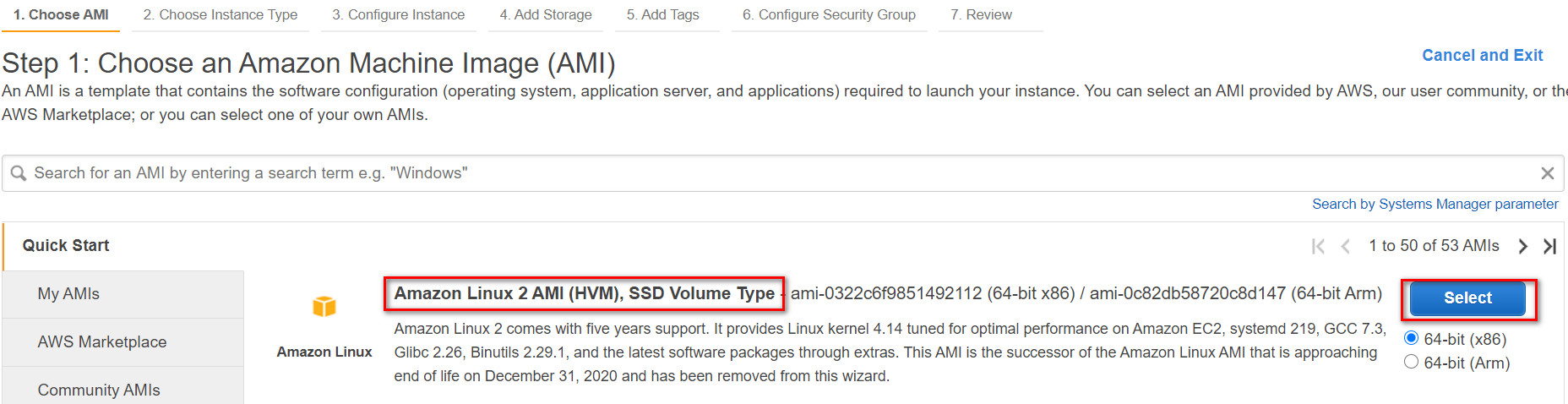This screenshot has width=1568, height=404.
Task: Click Cancel and Exit link
Action: point(1483,55)
